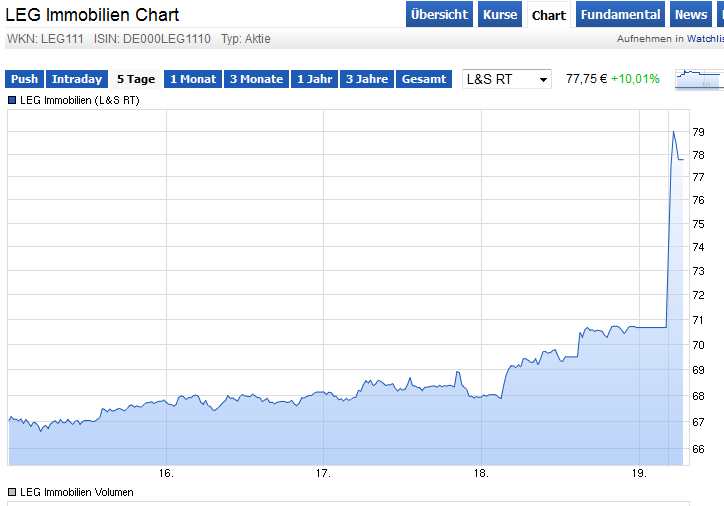The width and height of the screenshot is (724, 506).
Task: Go to the News tab
Action: click(x=690, y=15)
